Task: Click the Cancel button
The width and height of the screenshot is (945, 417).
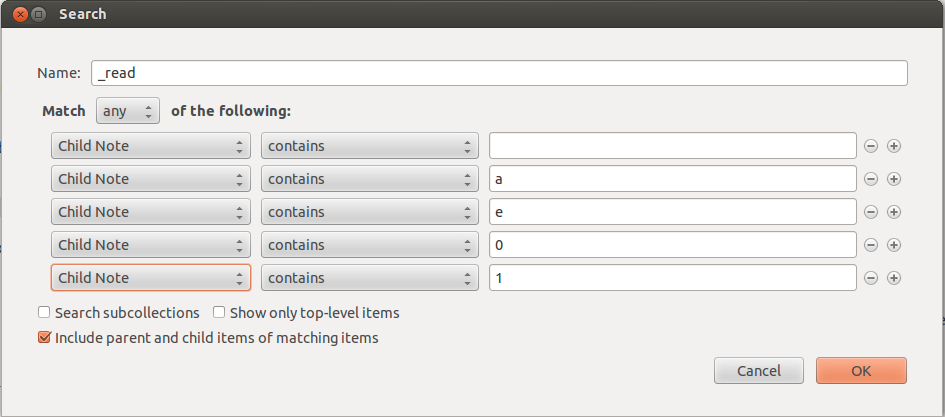Action: coord(759,371)
